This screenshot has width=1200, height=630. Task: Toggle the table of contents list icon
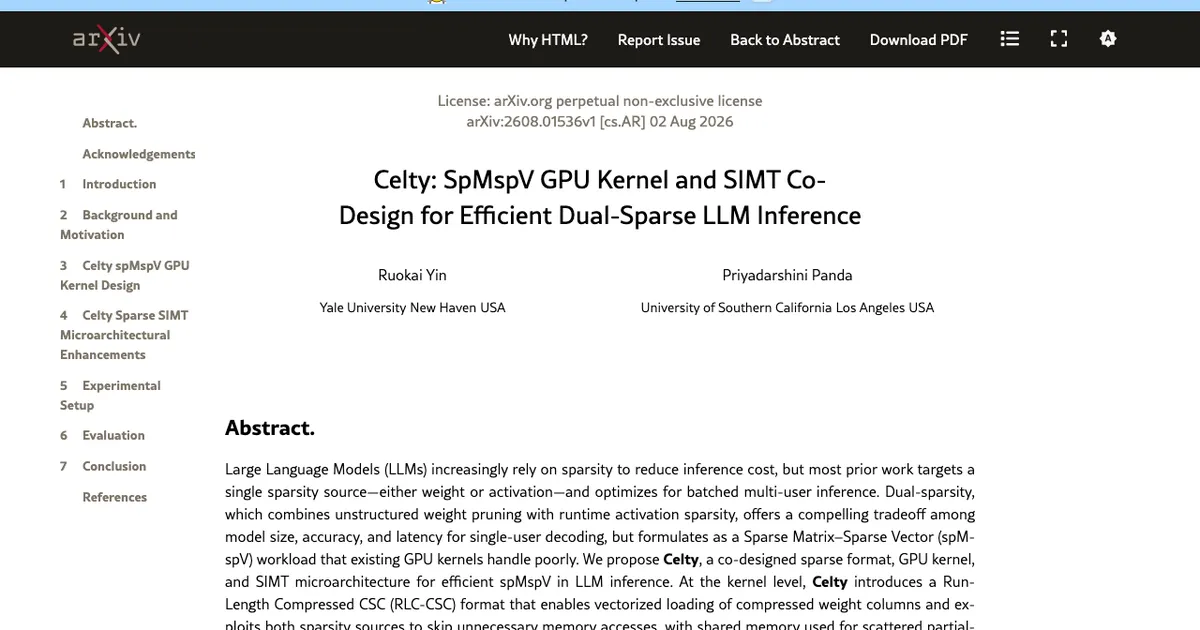click(1010, 39)
